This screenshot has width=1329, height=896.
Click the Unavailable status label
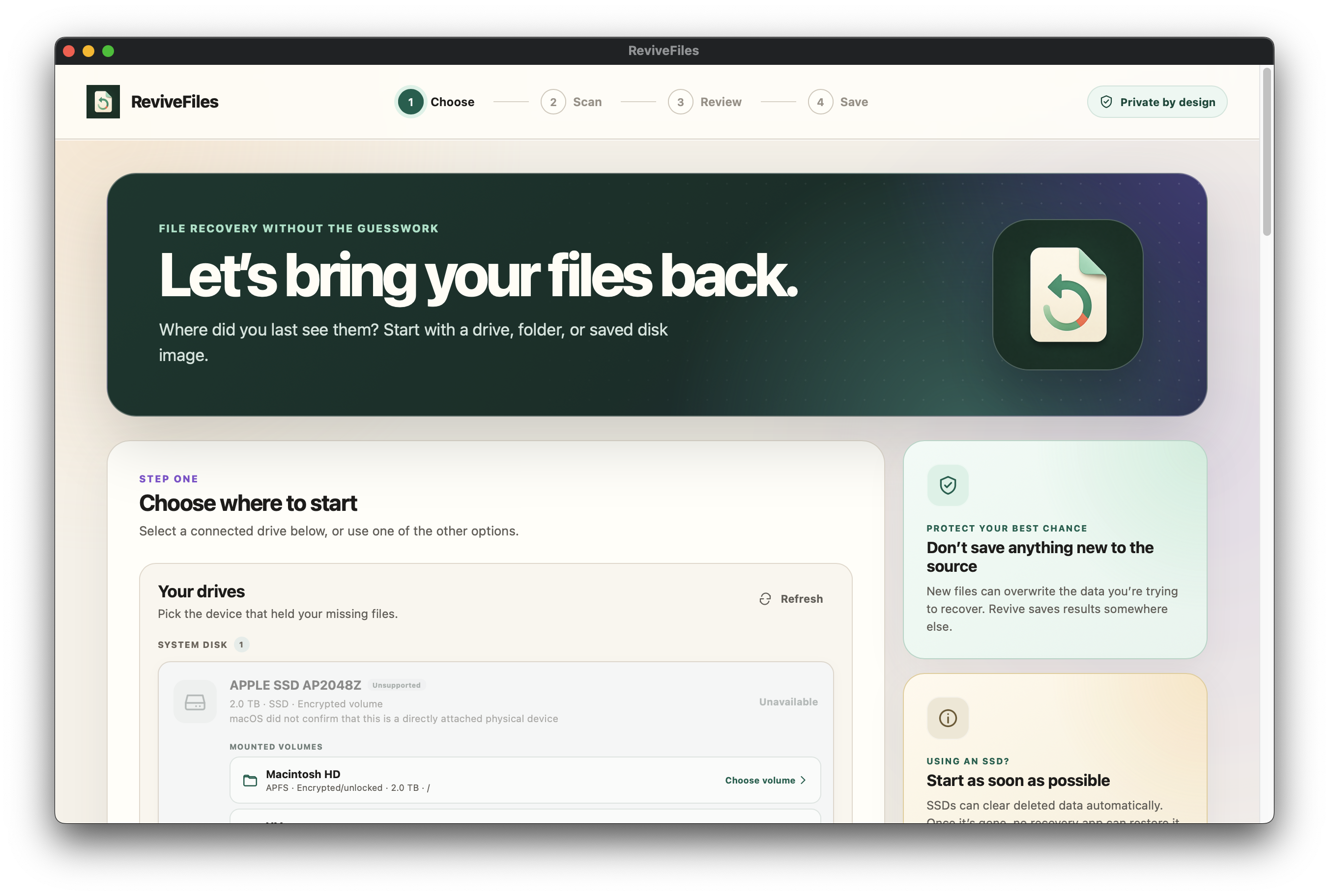click(x=788, y=701)
